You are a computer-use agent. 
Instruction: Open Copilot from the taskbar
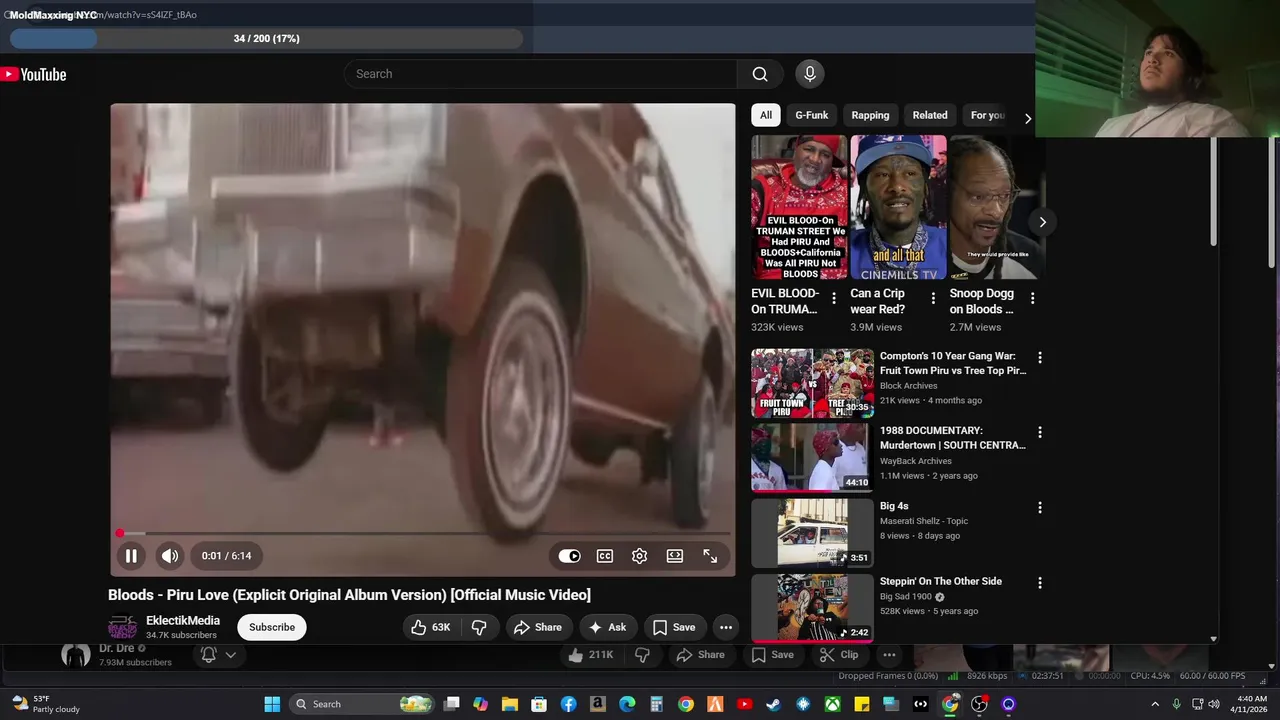click(481, 704)
